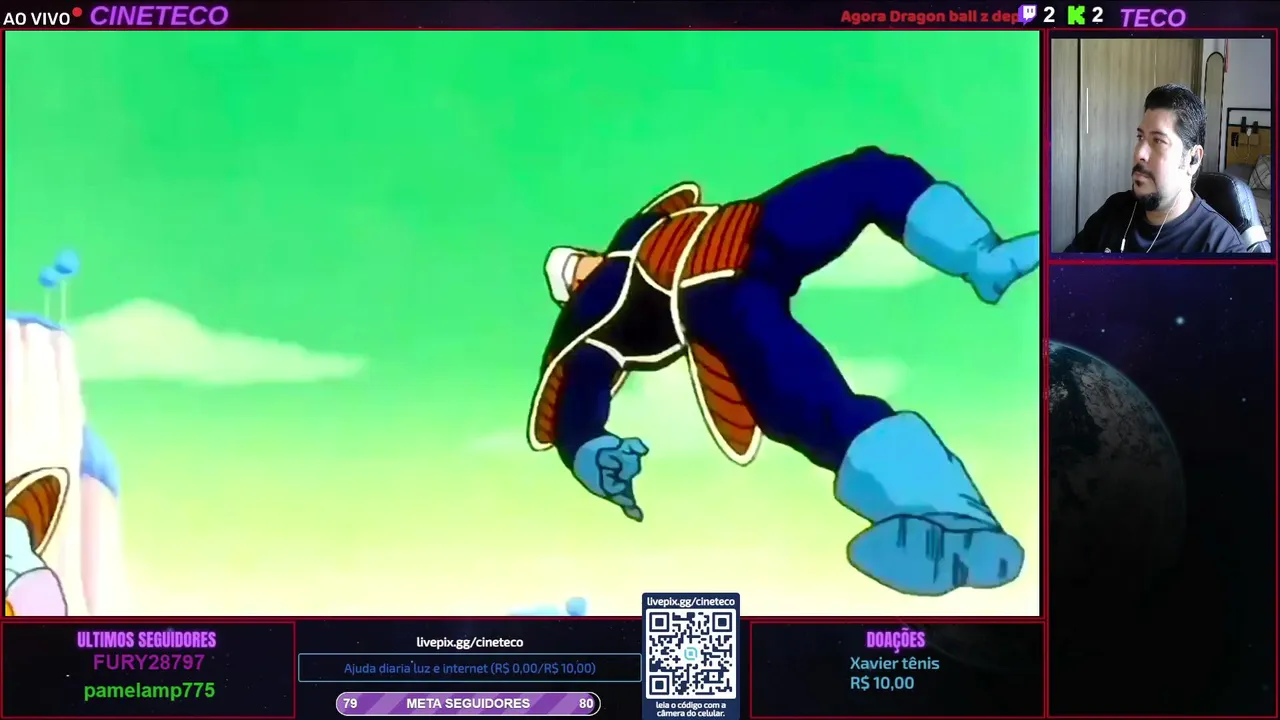Viewport: 1280px width, 720px height.
Task: Click the 80 target number on goal bar
Action: point(586,704)
